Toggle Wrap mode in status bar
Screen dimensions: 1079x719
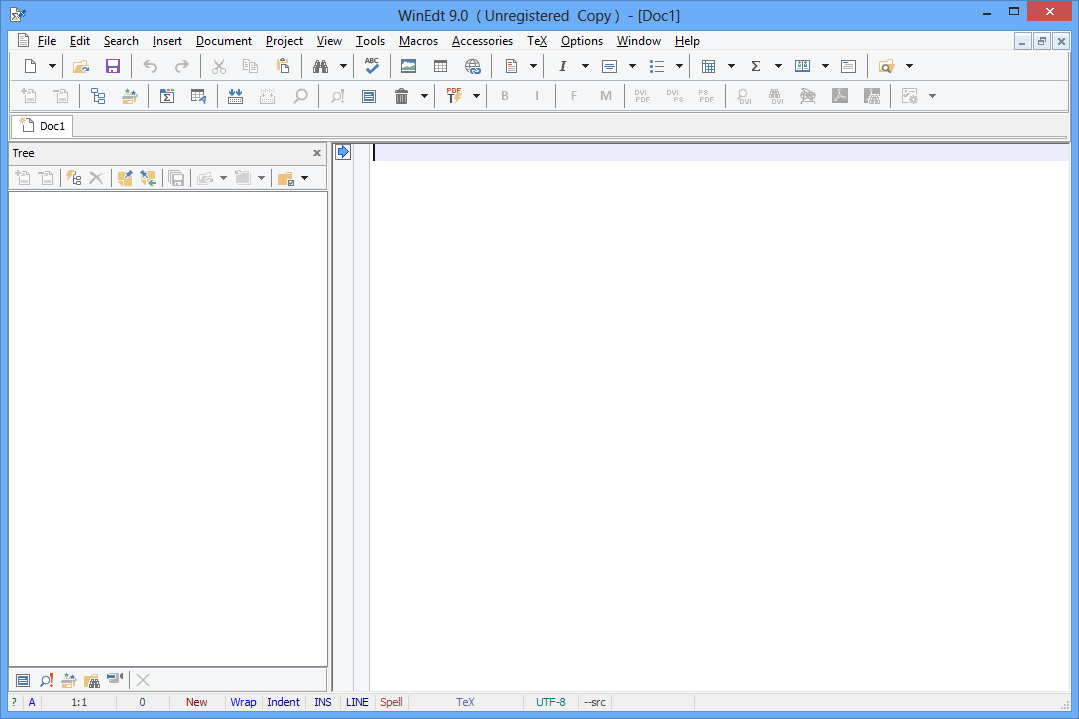(x=243, y=702)
